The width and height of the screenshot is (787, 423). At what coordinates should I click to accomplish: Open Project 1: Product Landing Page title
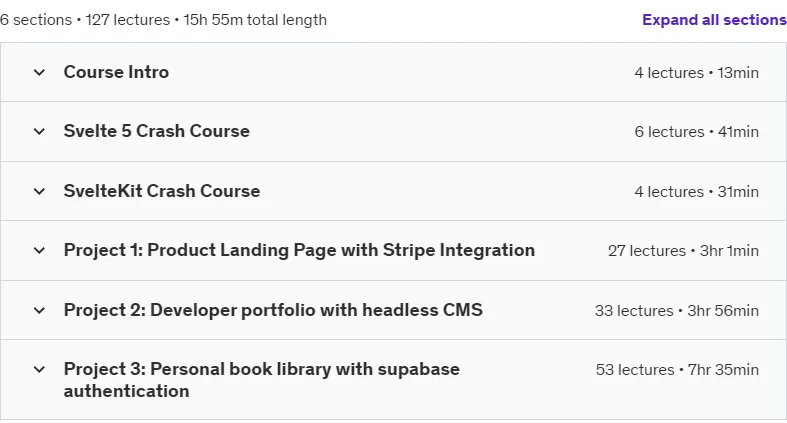click(x=299, y=250)
